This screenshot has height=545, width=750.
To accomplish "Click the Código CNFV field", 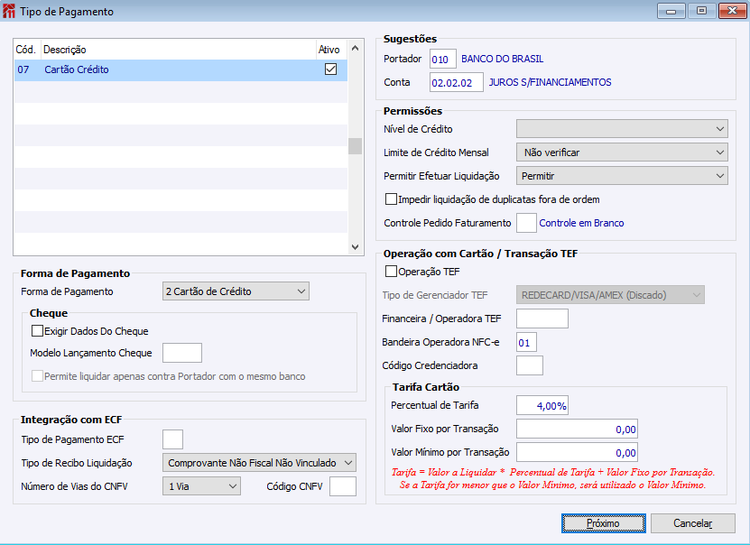I will pos(342,486).
